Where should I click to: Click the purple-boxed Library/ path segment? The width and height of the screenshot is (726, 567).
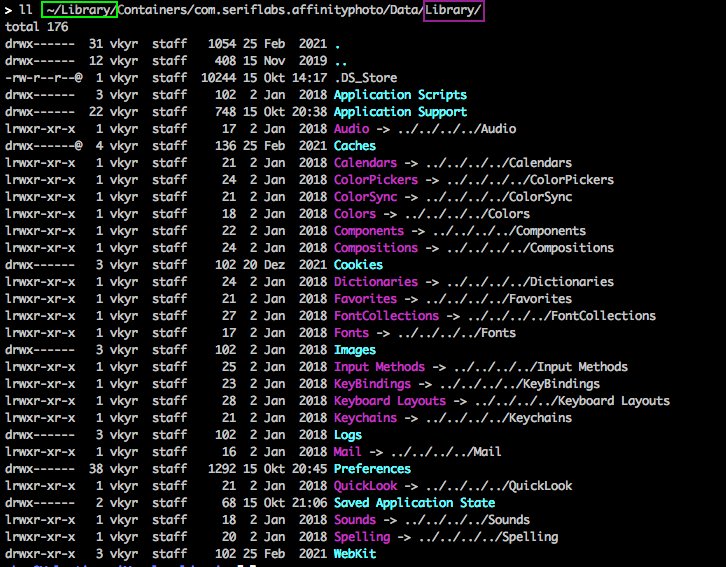[x=453, y=10]
